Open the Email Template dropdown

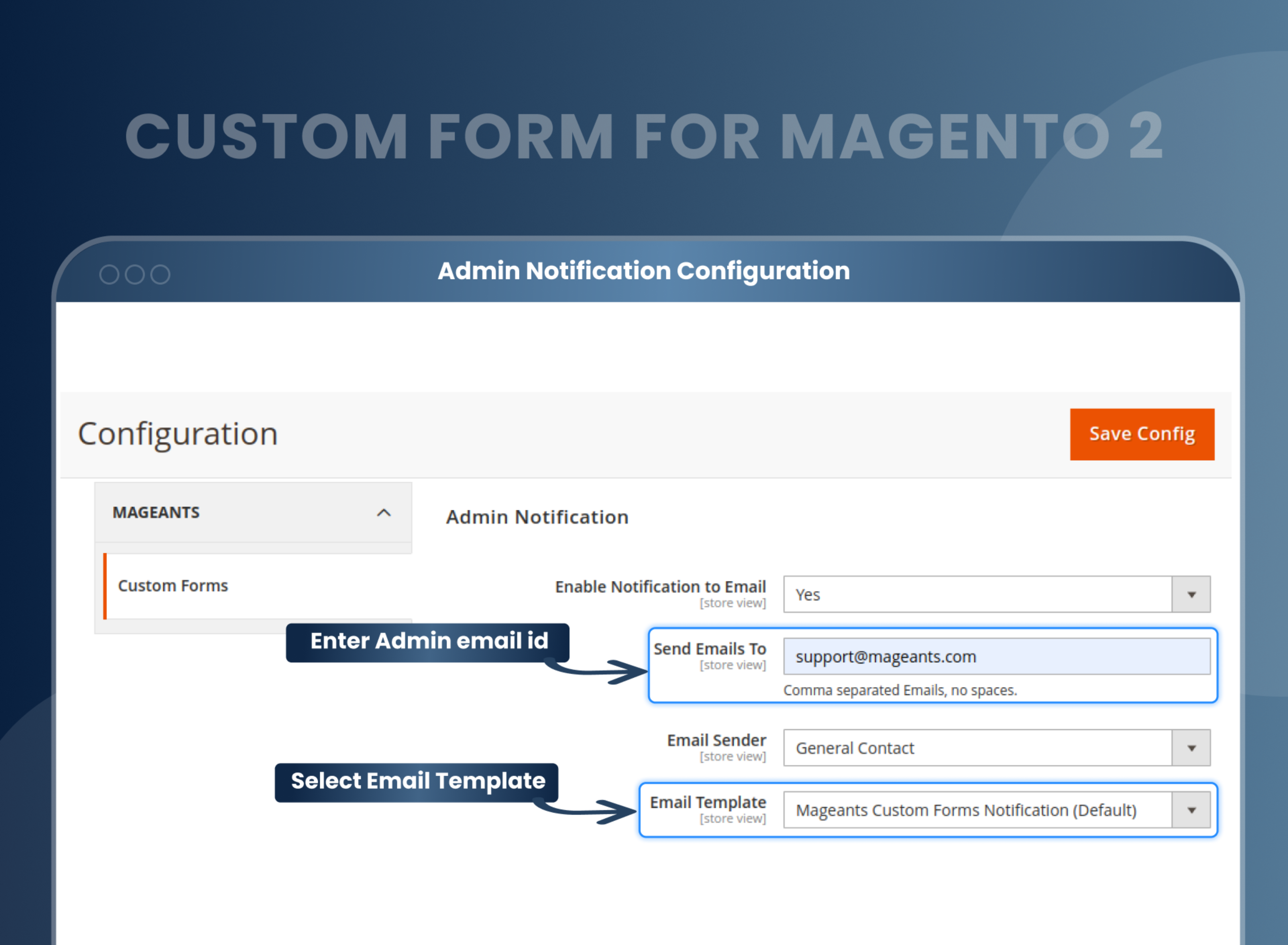pos(997,809)
